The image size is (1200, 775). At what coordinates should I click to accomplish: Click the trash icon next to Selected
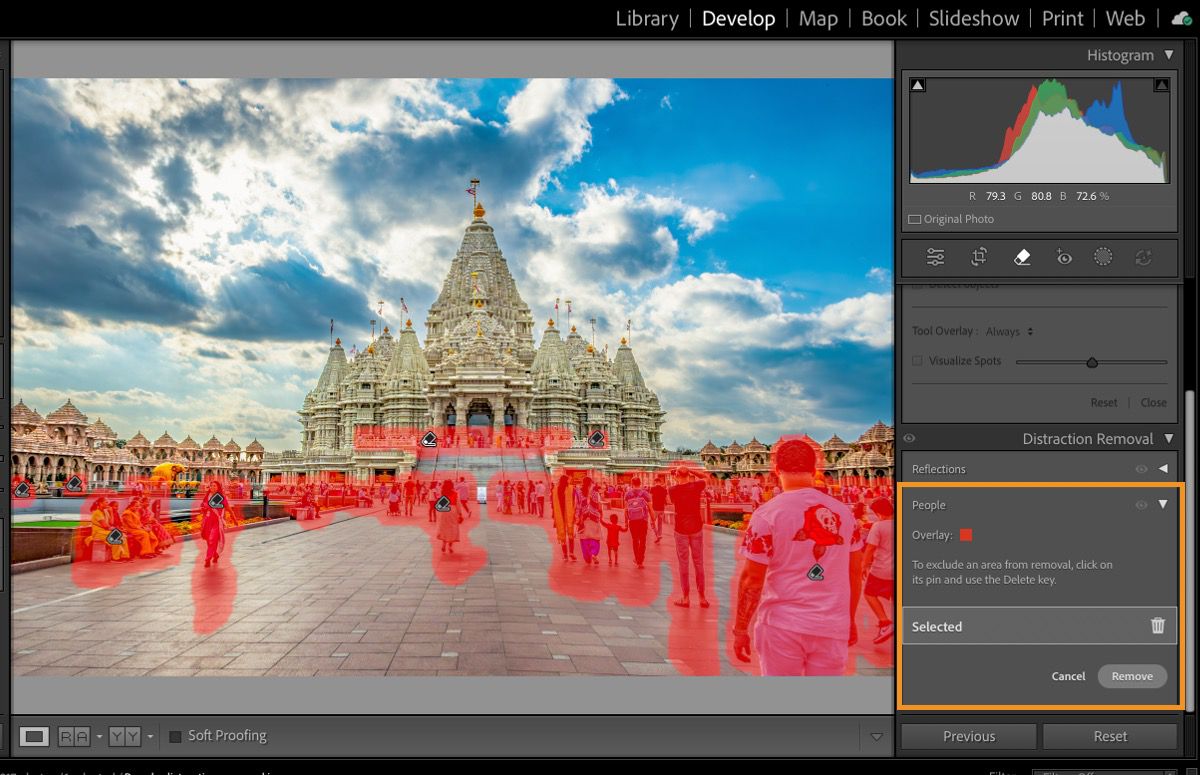(1158, 625)
